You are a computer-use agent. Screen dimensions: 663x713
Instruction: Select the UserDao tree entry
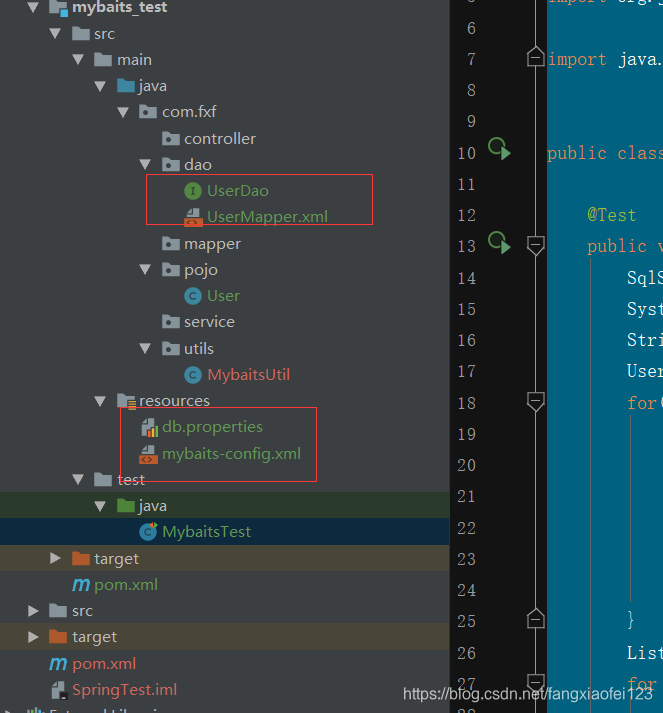[x=238, y=191]
